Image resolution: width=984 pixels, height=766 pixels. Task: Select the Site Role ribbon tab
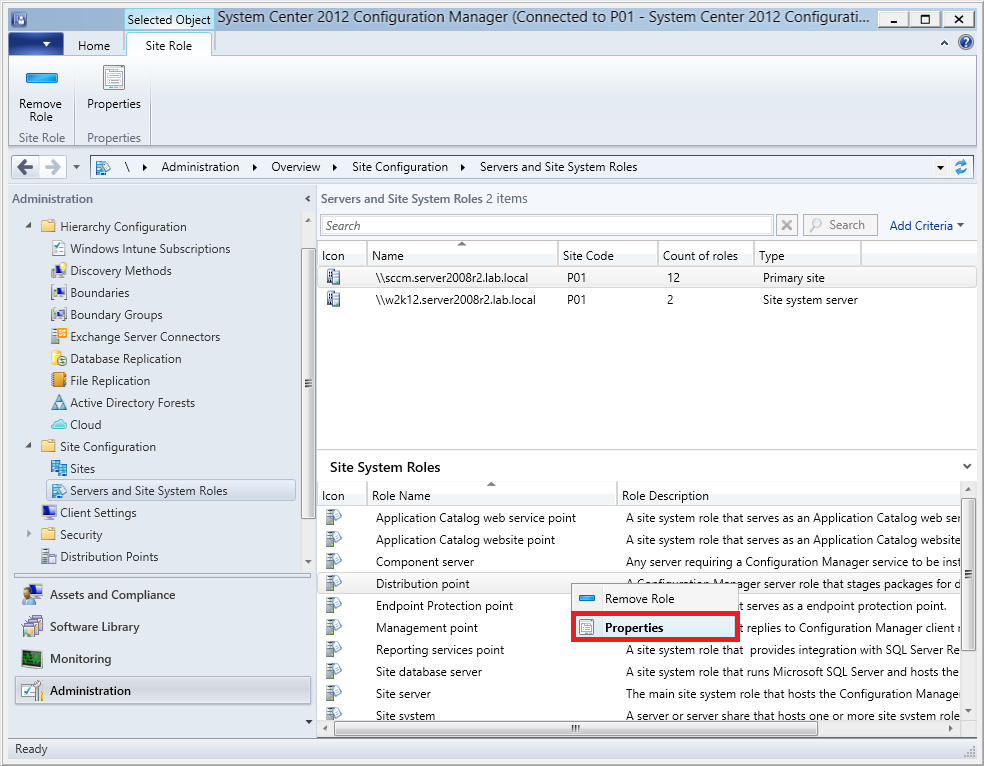coord(169,46)
